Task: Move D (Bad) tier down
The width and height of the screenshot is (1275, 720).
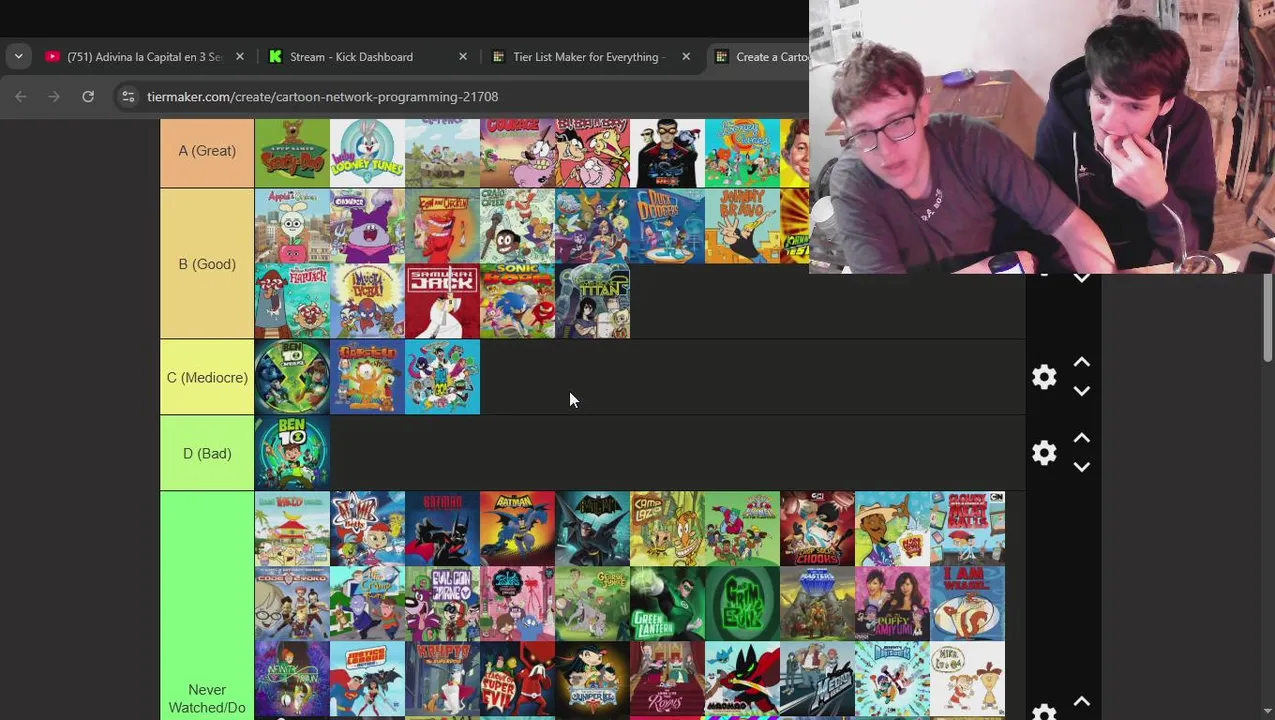Action: coord(1081,467)
